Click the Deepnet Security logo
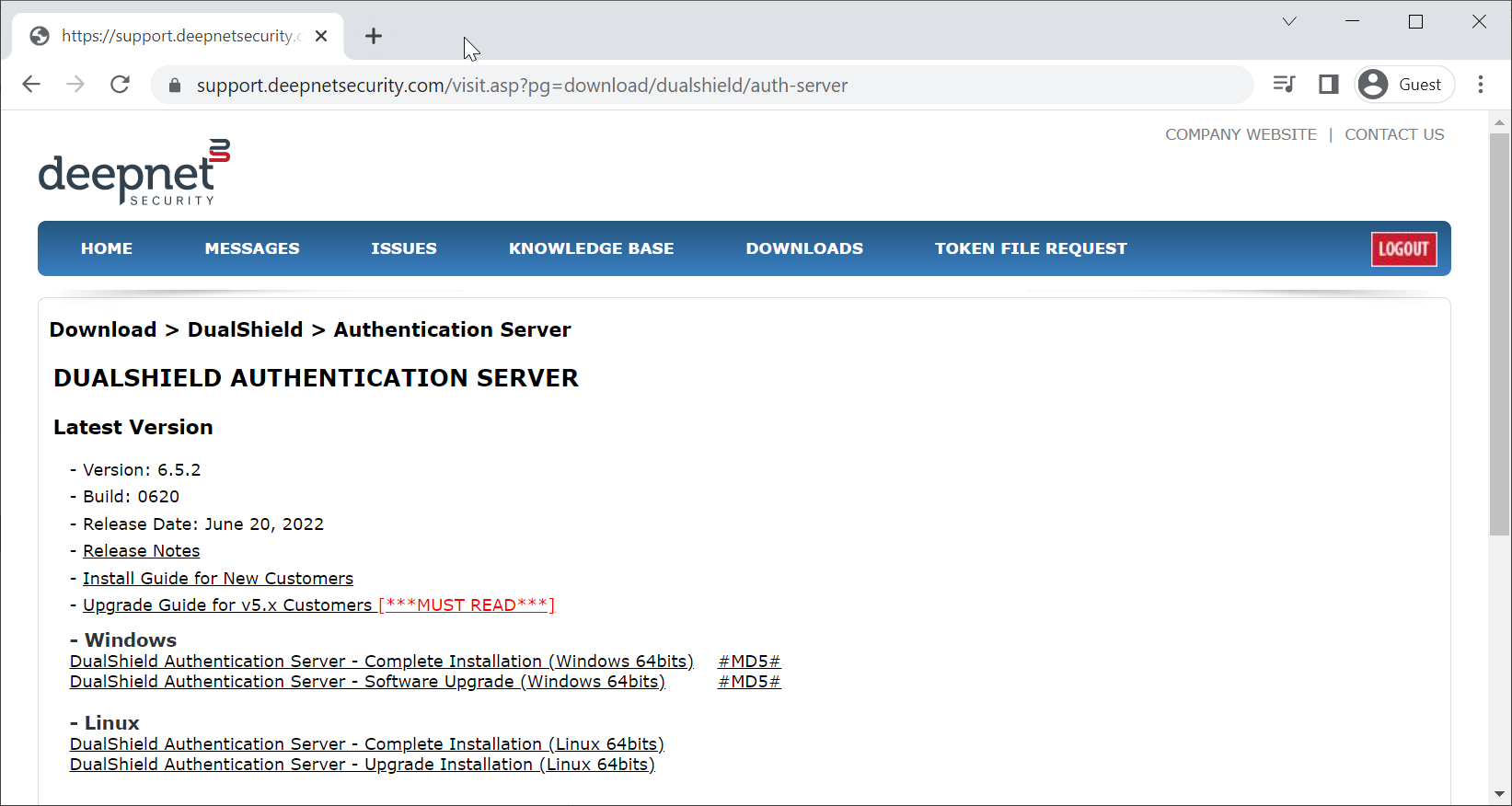1512x806 pixels. point(133,172)
